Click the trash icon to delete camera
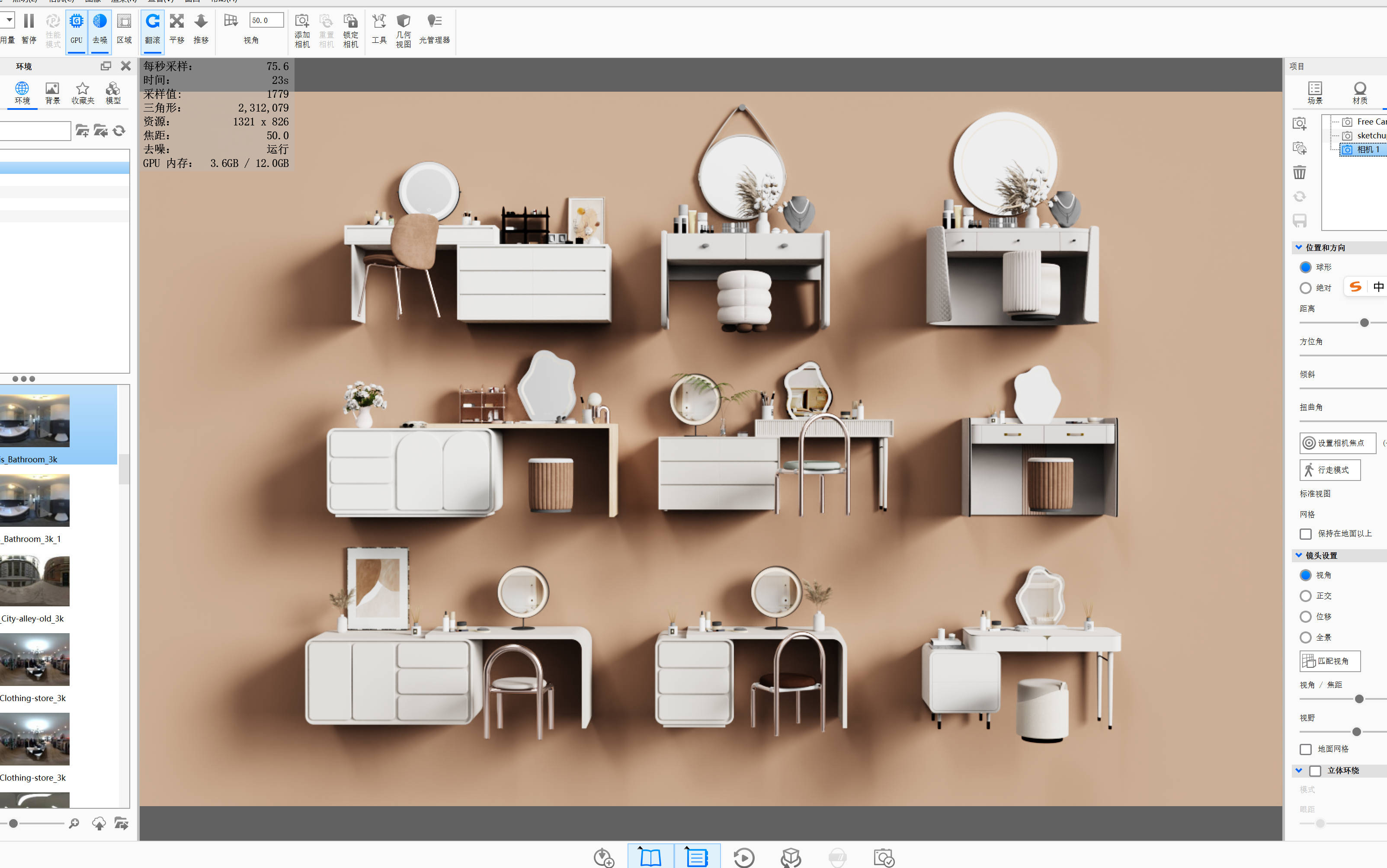The width and height of the screenshot is (1387, 868). pyautogui.click(x=1299, y=172)
